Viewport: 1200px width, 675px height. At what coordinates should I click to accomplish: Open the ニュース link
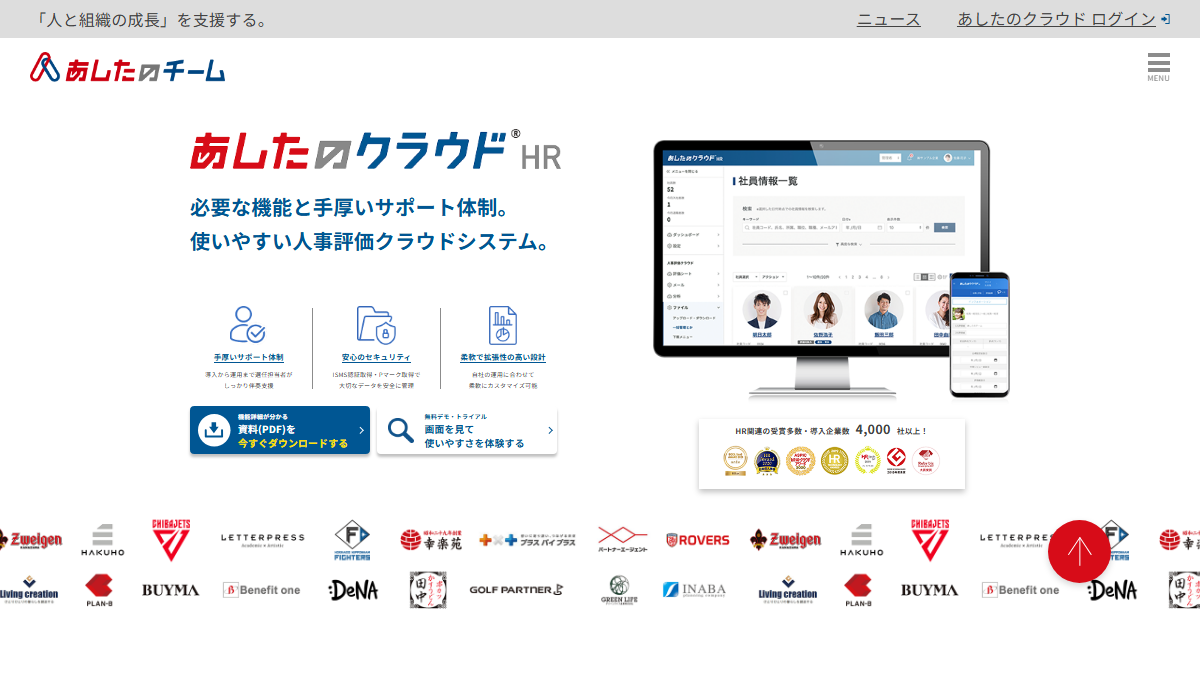click(x=889, y=19)
